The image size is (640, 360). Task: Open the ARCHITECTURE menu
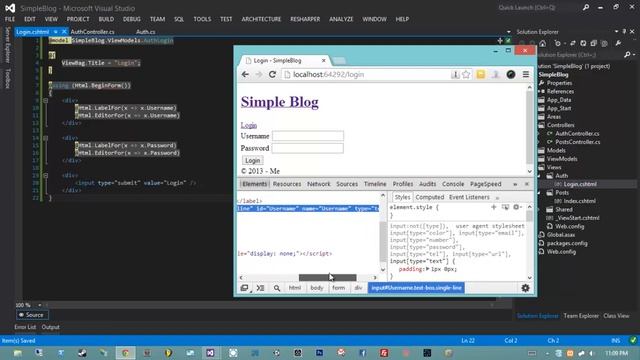(x=261, y=19)
